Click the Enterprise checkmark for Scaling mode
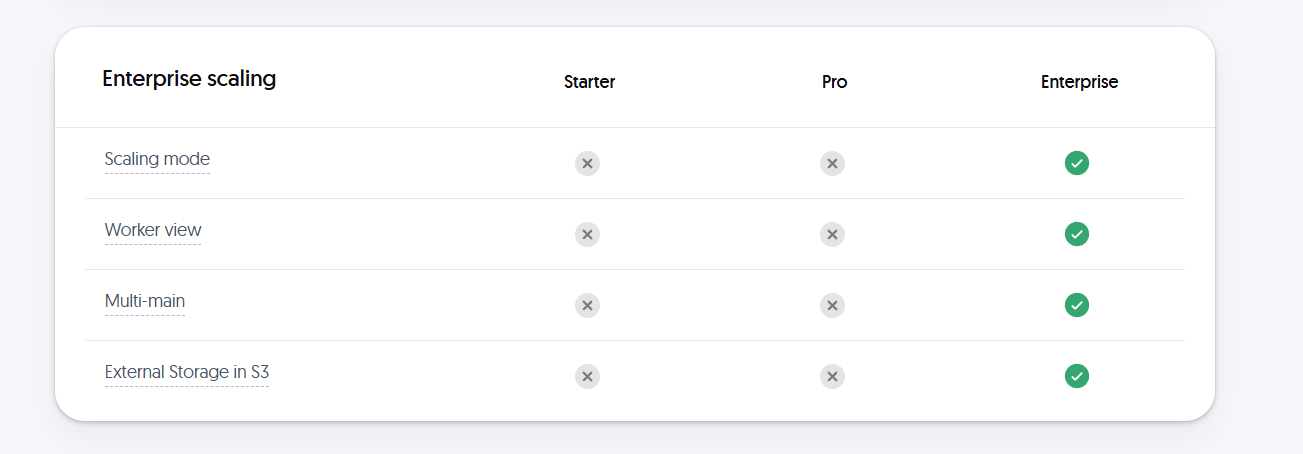The image size is (1303, 454). coord(1077,163)
